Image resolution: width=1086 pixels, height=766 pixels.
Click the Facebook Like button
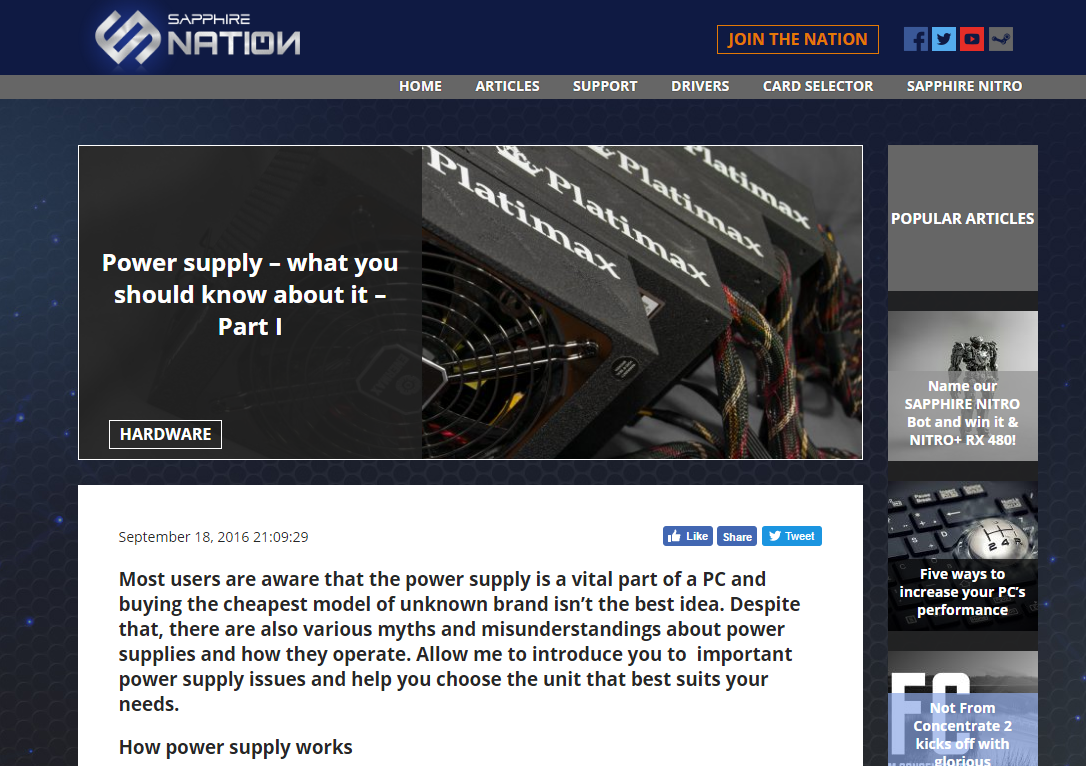tap(687, 536)
